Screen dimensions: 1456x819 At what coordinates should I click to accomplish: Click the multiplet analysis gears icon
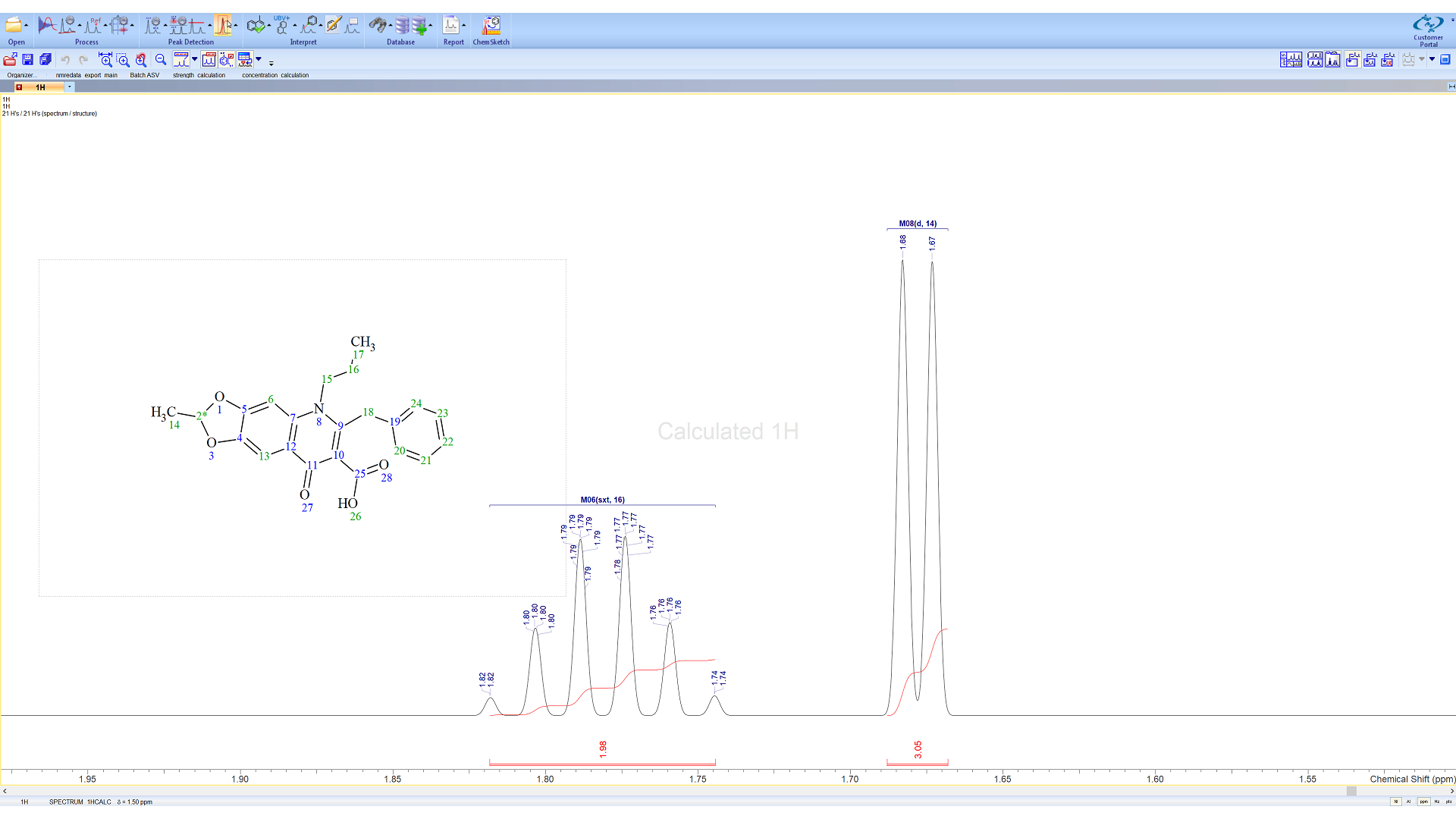coord(179,25)
